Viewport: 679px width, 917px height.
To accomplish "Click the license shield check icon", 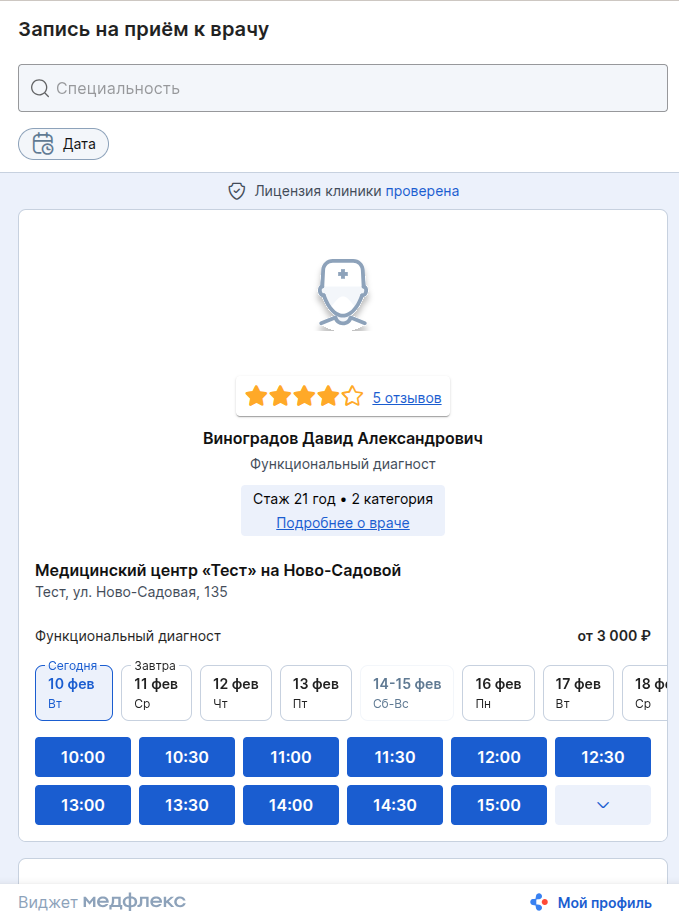I will [237, 191].
